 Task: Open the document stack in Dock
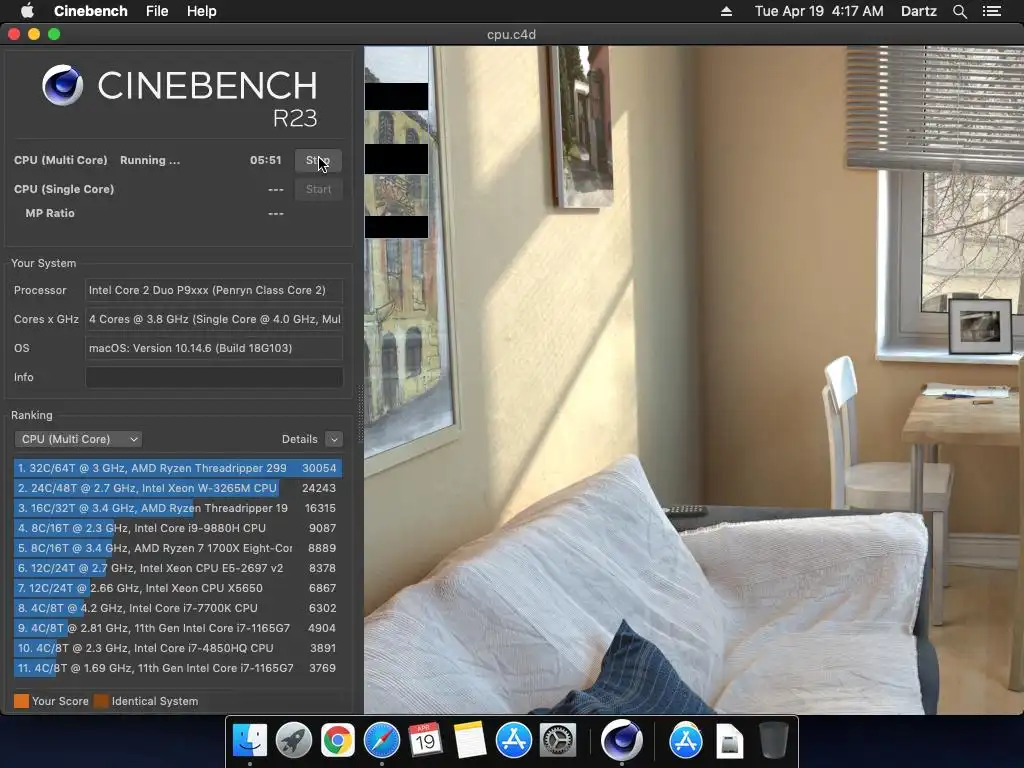point(729,742)
